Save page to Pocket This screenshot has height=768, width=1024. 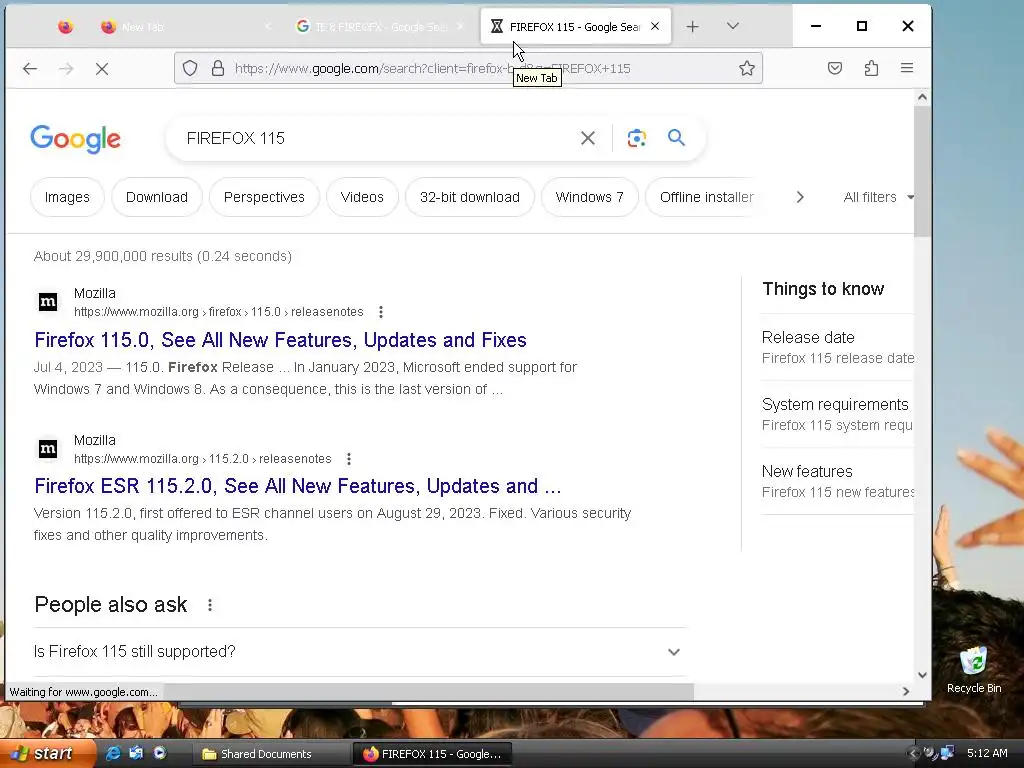pos(835,68)
